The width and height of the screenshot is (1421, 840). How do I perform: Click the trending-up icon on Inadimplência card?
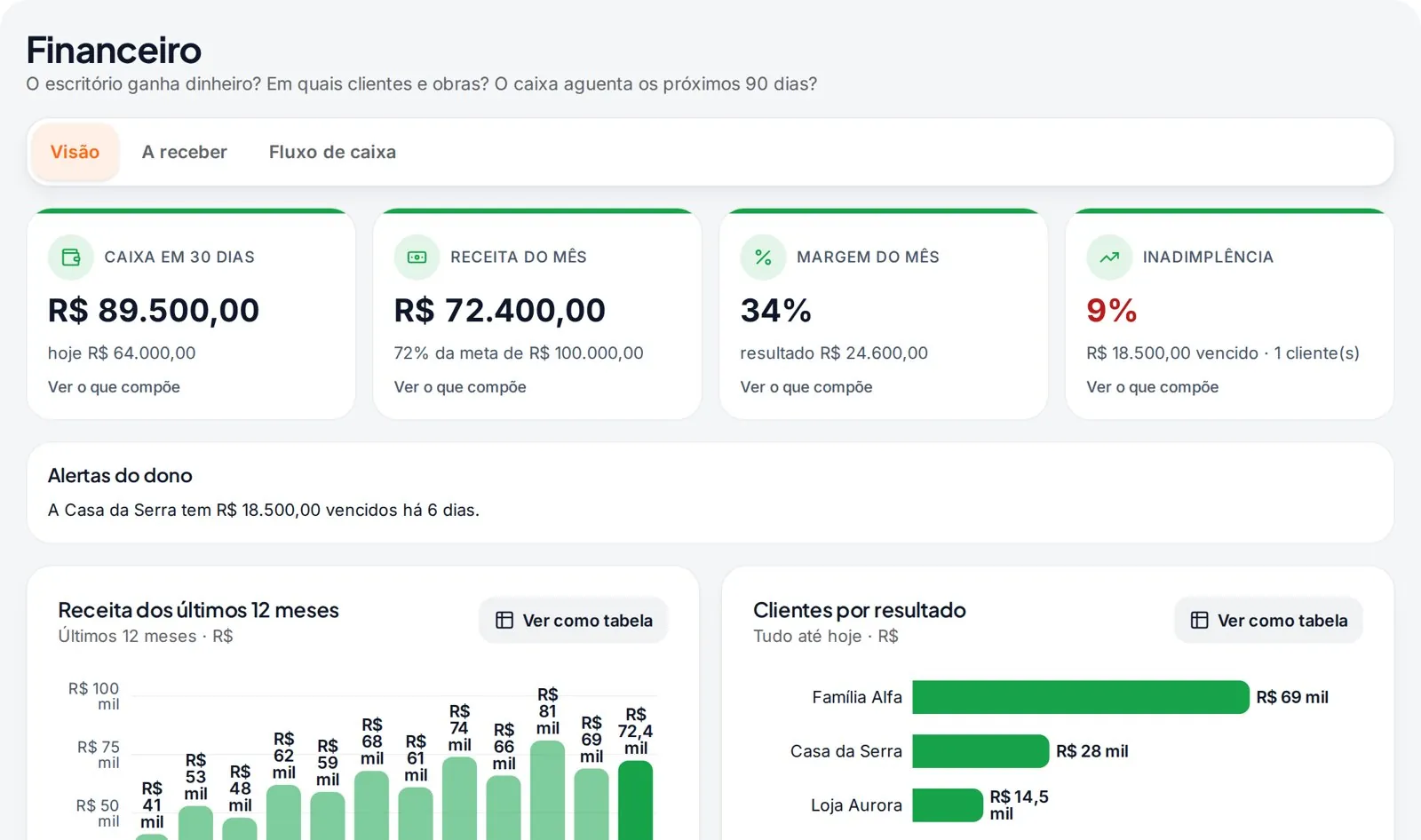pyautogui.click(x=1109, y=258)
